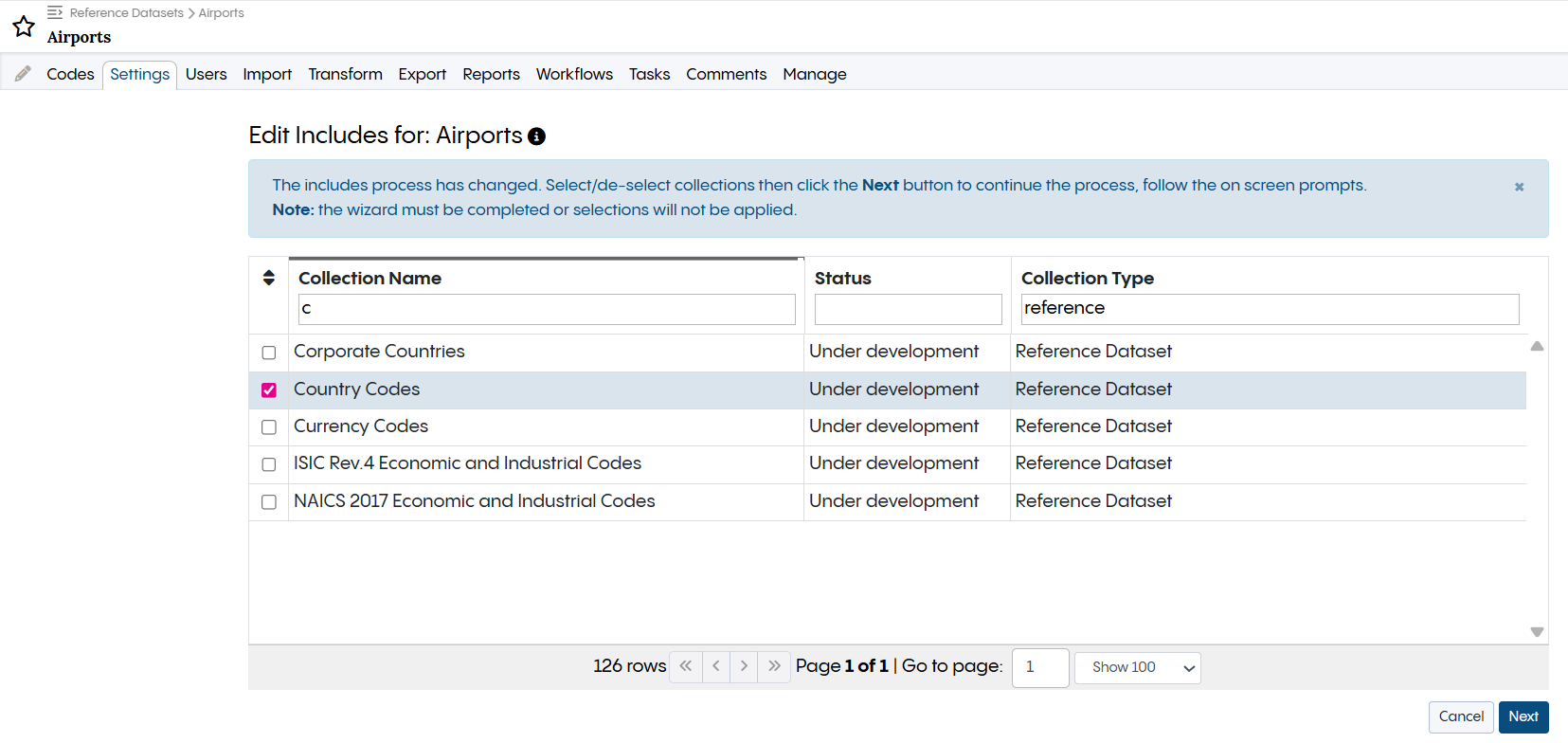Click the sort arrows icon in table header

point(269,278)
